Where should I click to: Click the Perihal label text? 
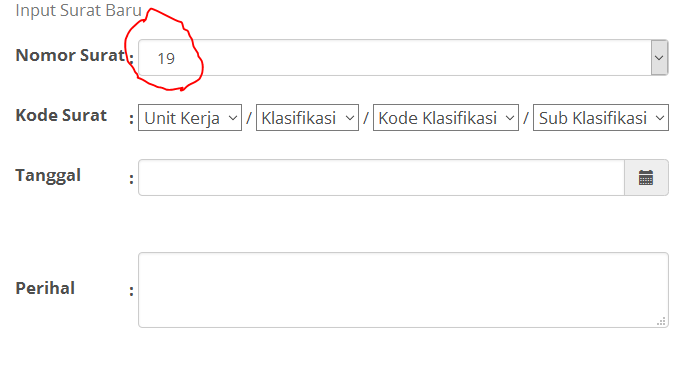pyautogui.click(x=45, y=288)
